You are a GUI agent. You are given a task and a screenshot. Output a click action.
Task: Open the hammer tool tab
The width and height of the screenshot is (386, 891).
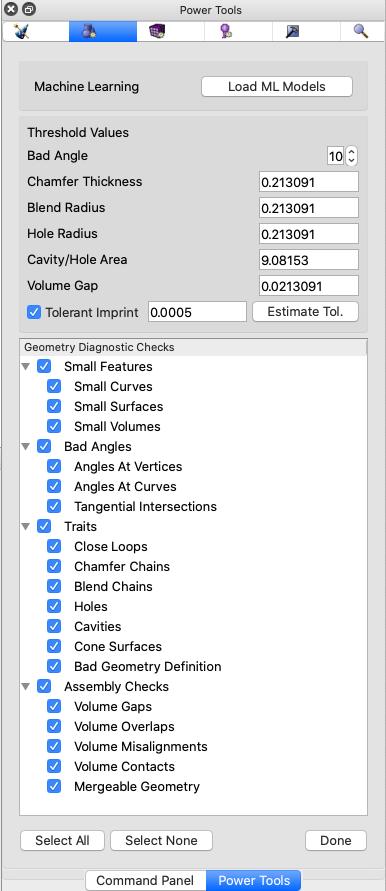tap(293, 32)
